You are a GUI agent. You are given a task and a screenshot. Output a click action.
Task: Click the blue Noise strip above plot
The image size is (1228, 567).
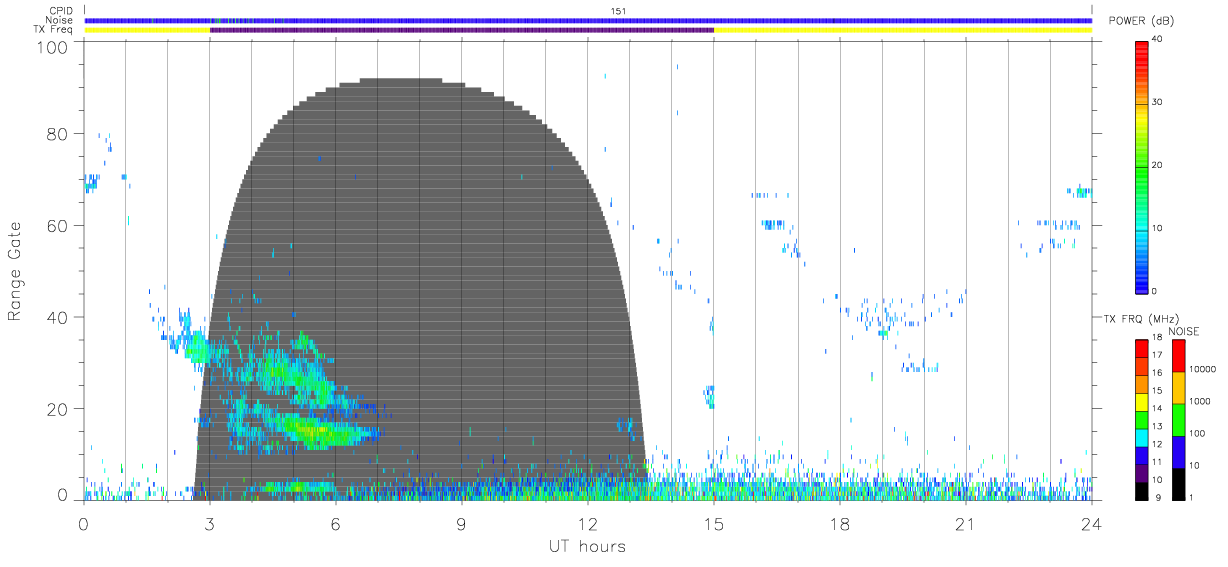tap(588, 20)
